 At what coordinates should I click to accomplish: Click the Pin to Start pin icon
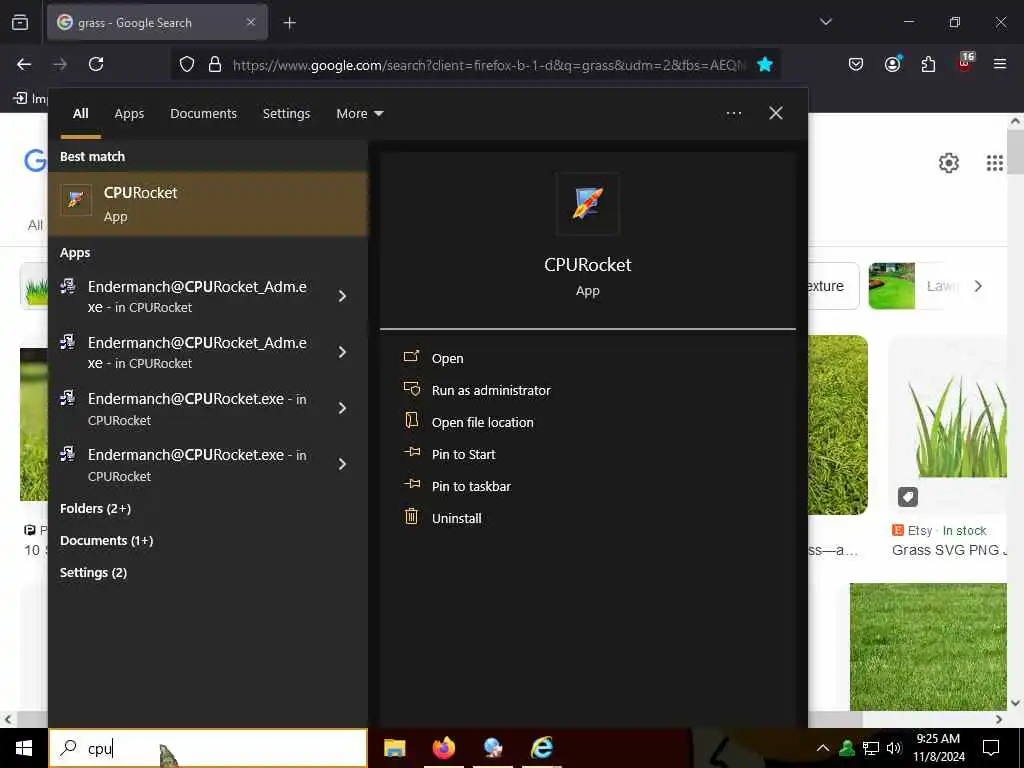coord(411,451)
